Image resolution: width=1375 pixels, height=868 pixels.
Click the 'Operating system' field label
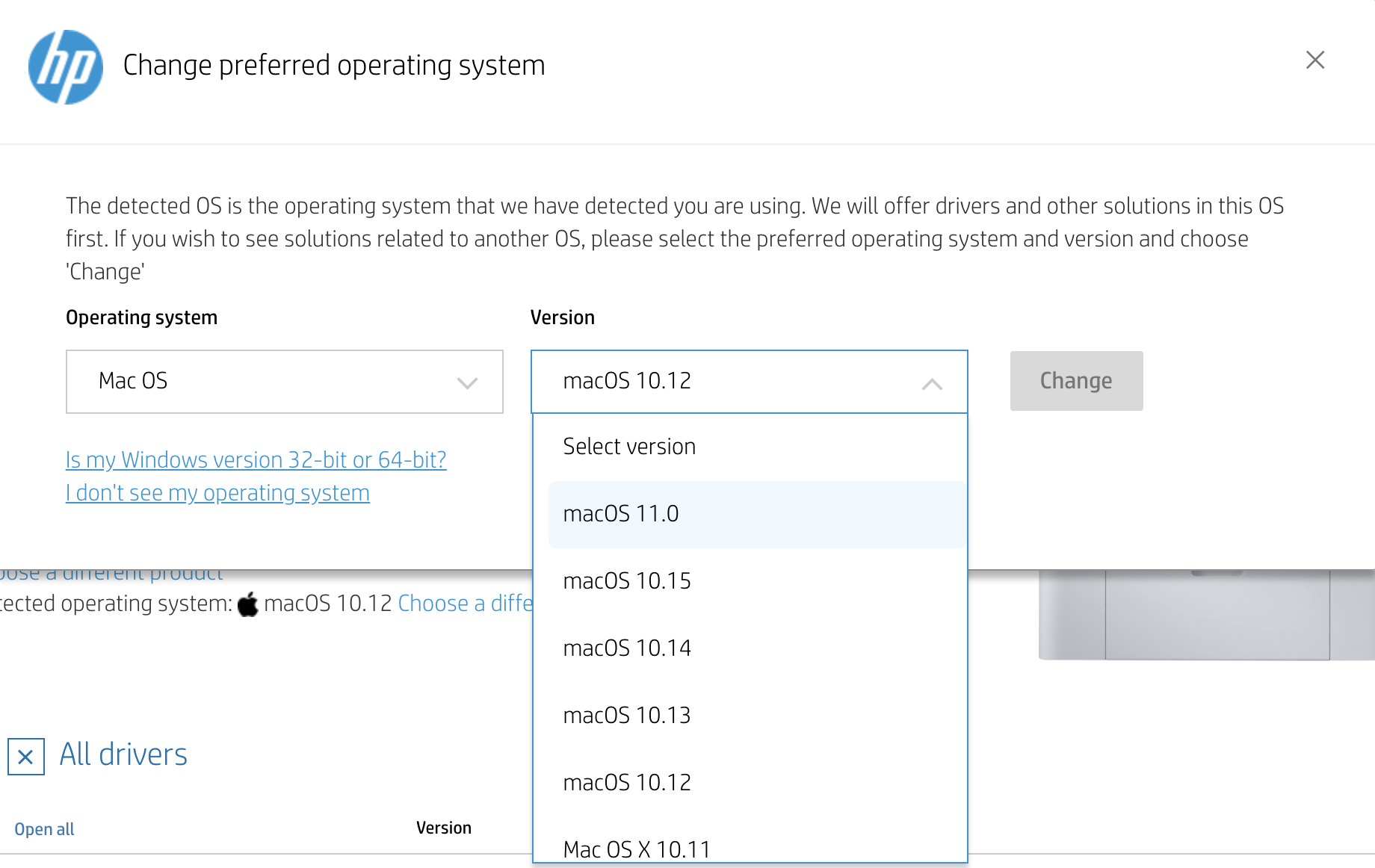[142, 318]
